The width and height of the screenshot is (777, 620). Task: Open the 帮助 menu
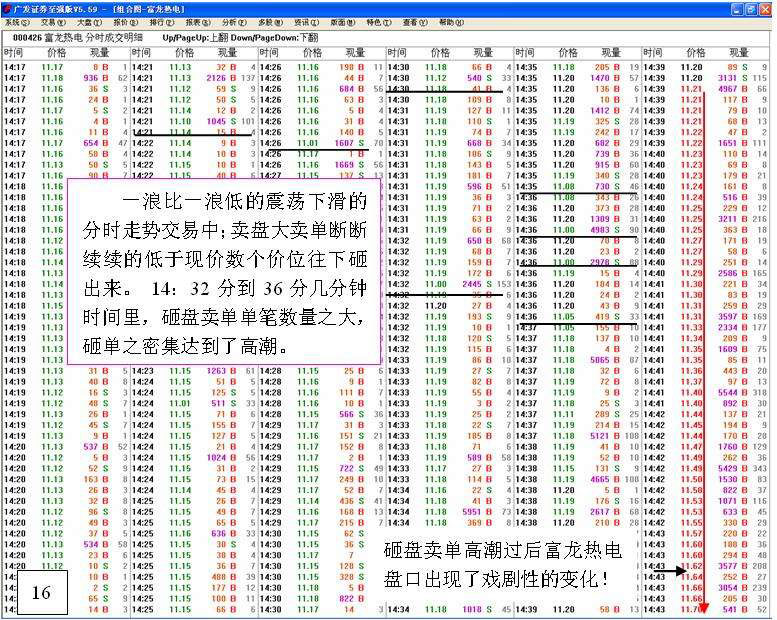(x=451, y=22)
